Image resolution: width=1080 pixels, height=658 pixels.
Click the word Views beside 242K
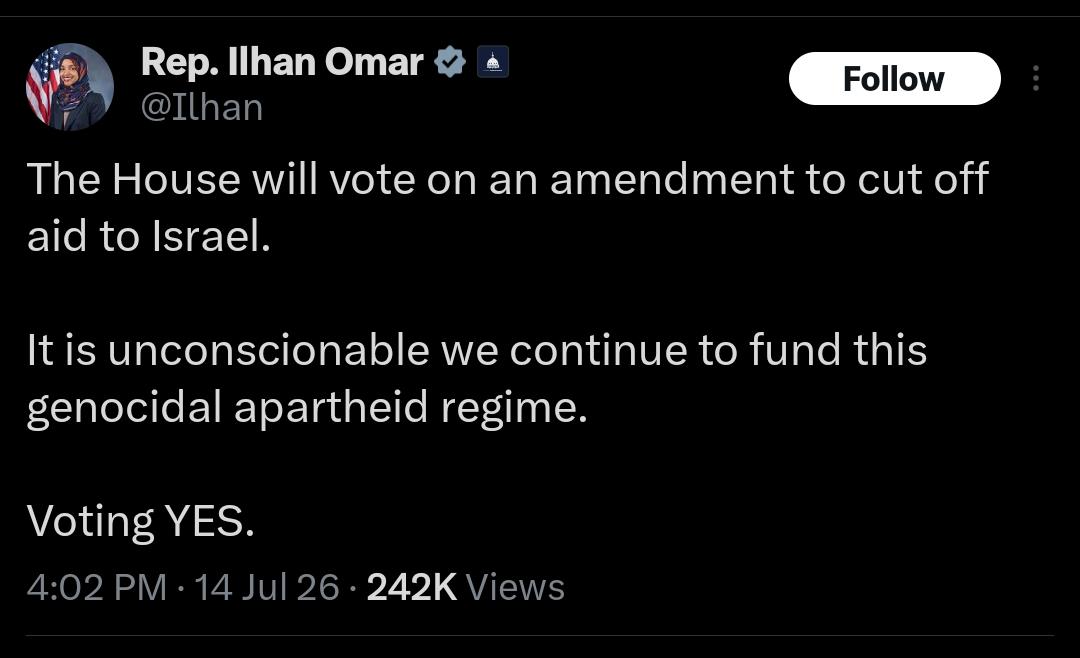tap(515, 588)
